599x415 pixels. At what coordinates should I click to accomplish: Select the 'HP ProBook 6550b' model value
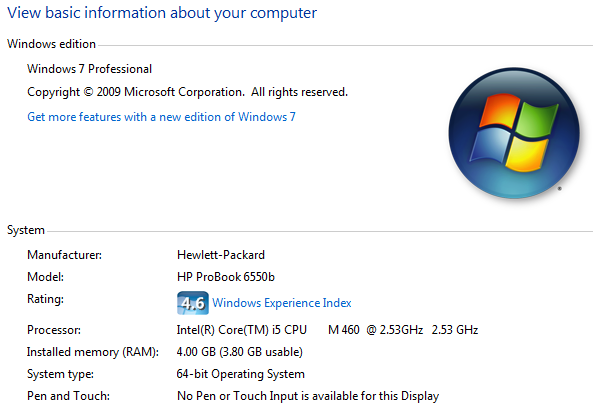click(226, 277)
